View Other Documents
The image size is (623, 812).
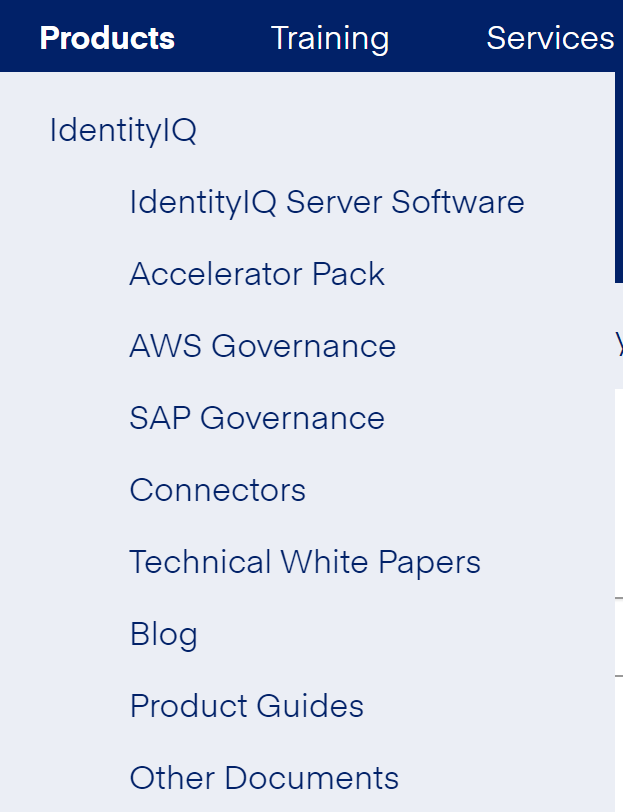point(263,777)
